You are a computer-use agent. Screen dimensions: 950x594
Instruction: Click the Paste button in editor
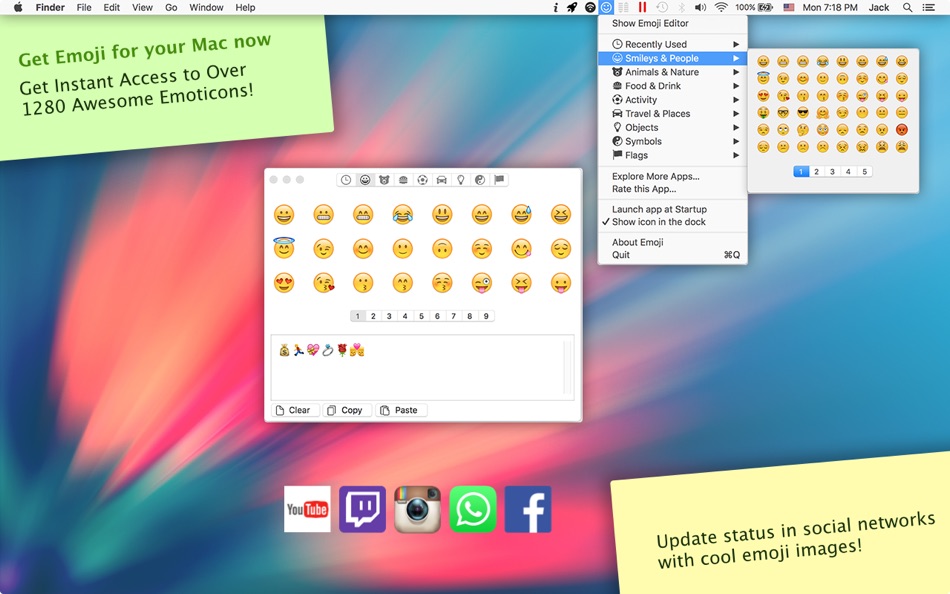pyautogui.click(x=401, y=410)
